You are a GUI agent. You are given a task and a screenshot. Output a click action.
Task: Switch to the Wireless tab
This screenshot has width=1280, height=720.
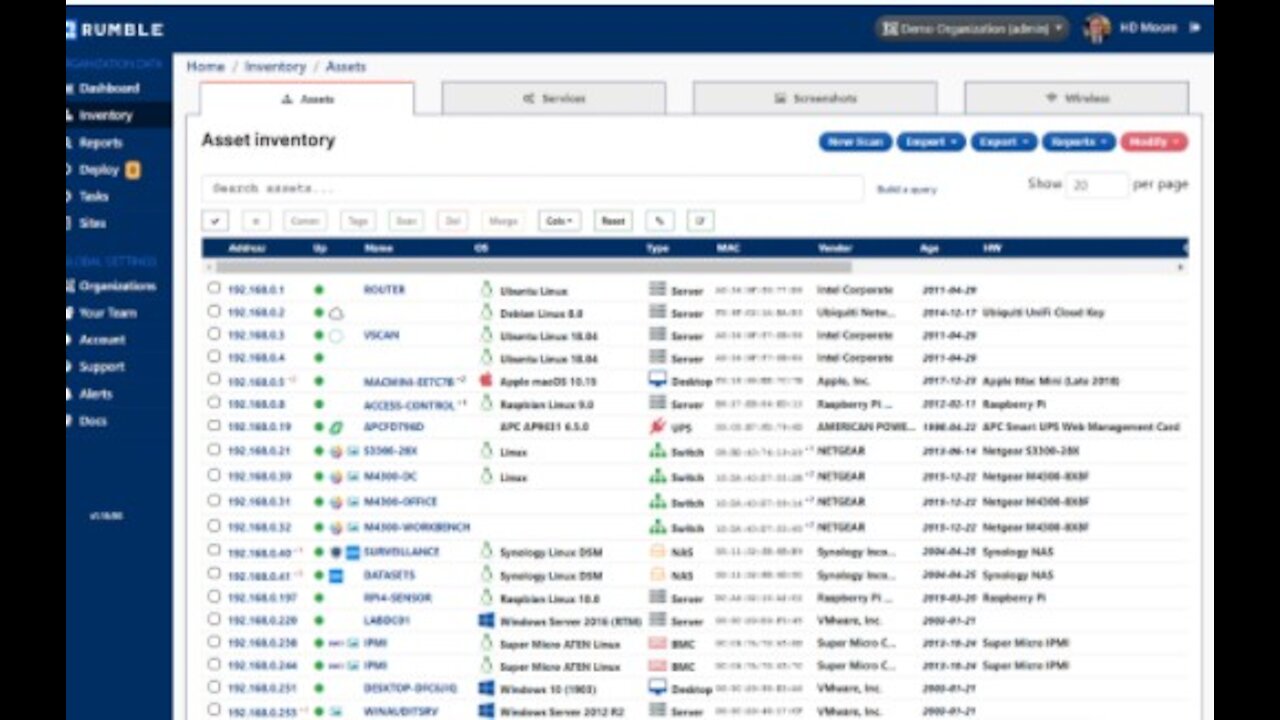[1077, 99]
